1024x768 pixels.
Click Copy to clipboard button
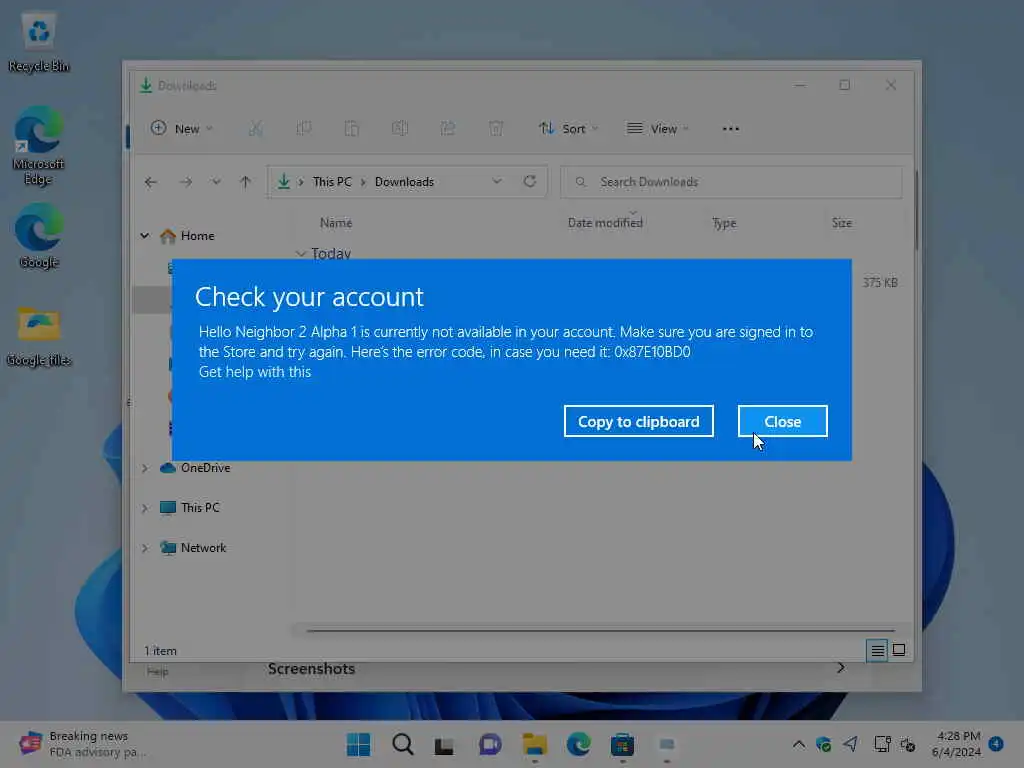point(638,421)
